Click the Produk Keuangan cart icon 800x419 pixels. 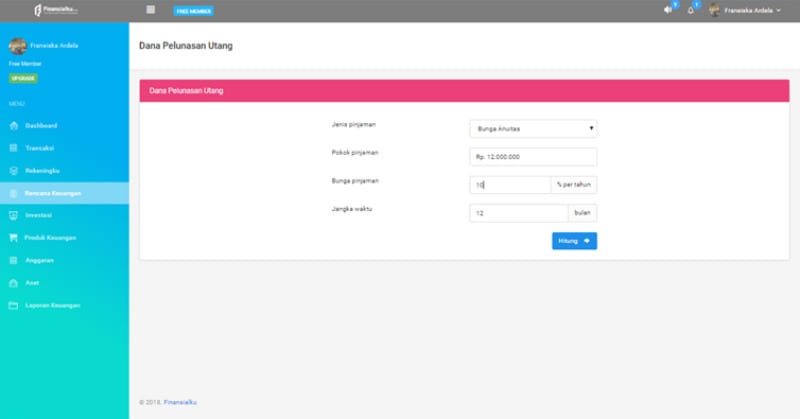point(14,237)
